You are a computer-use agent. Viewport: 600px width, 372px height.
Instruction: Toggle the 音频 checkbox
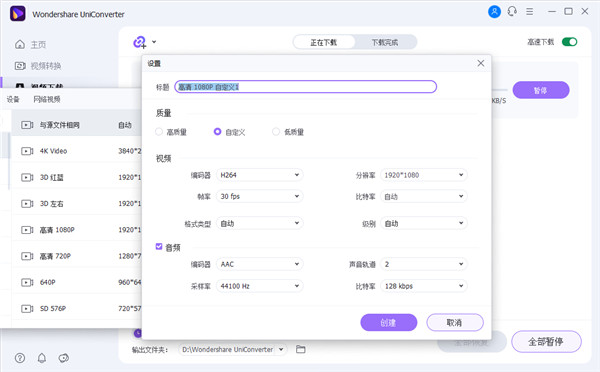(159, 246)
